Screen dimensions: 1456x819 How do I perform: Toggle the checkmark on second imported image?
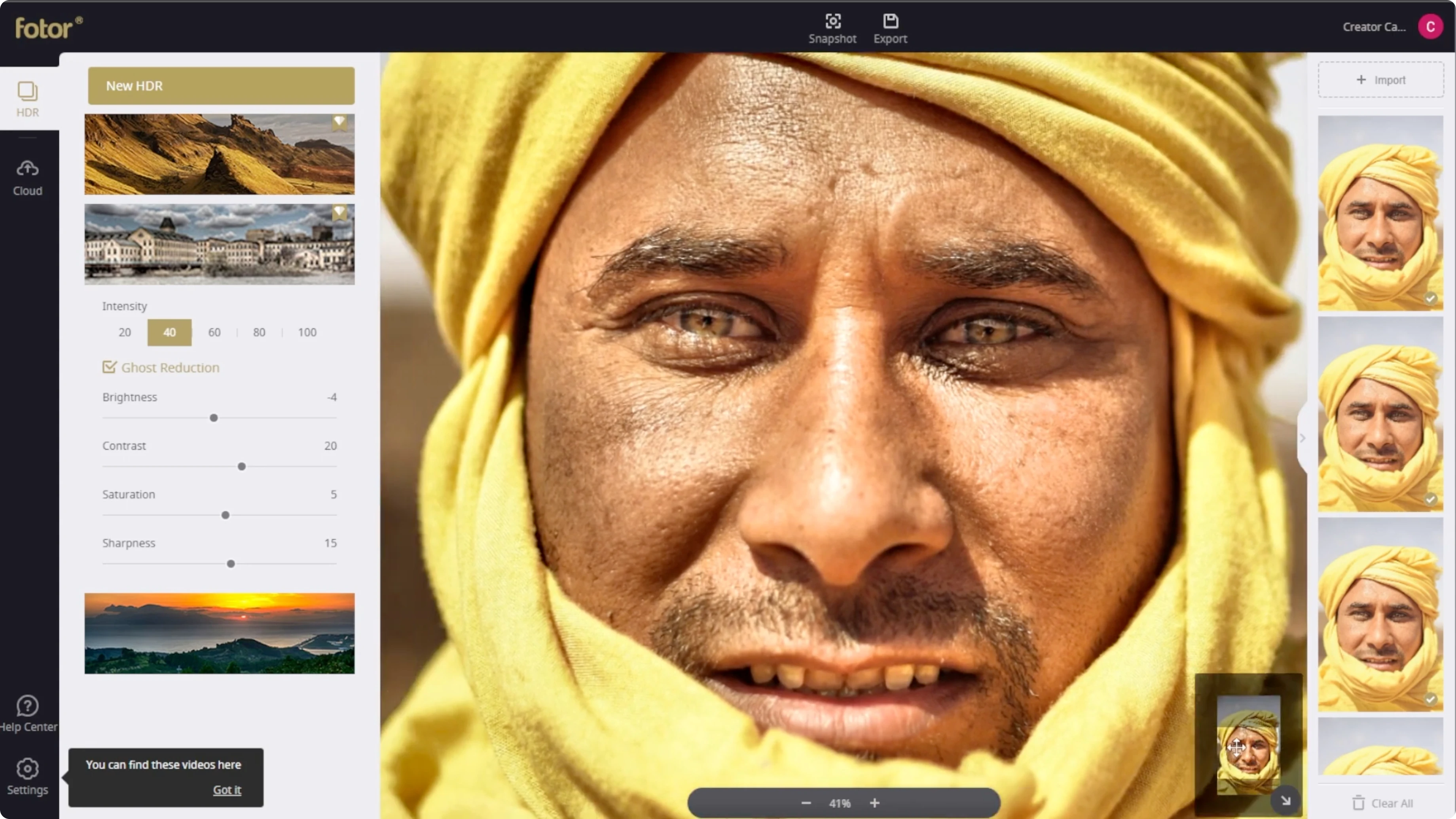(x=1430, y=499)
